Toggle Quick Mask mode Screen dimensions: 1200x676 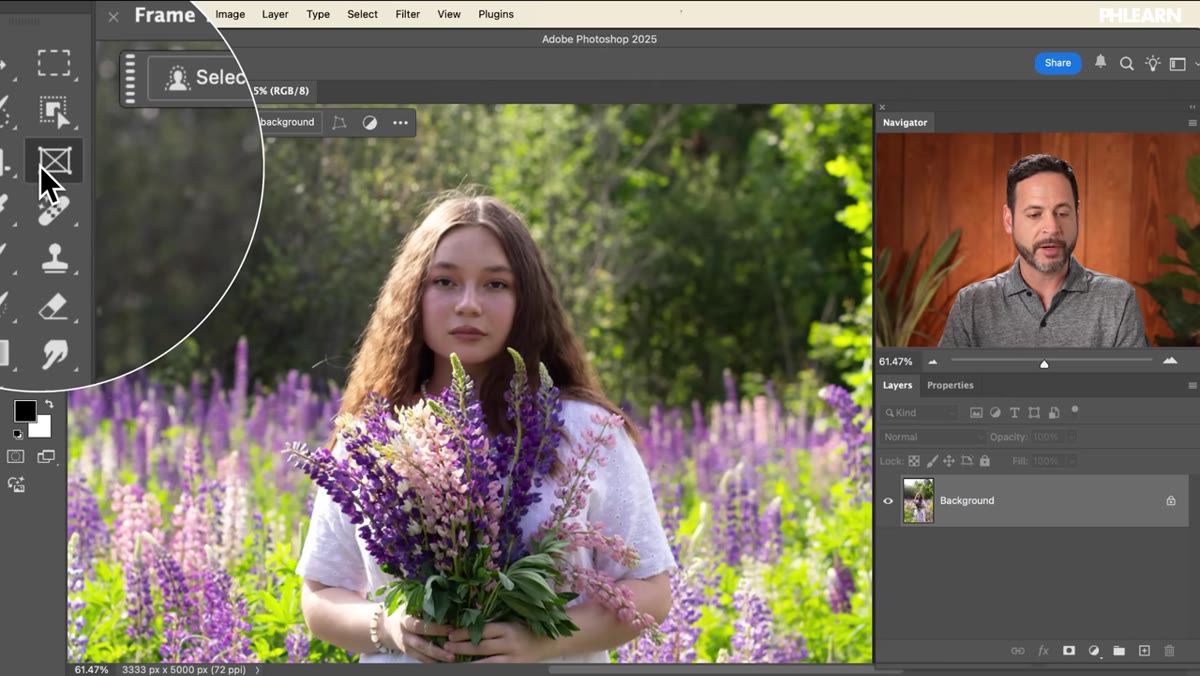[x=16, y=457]
